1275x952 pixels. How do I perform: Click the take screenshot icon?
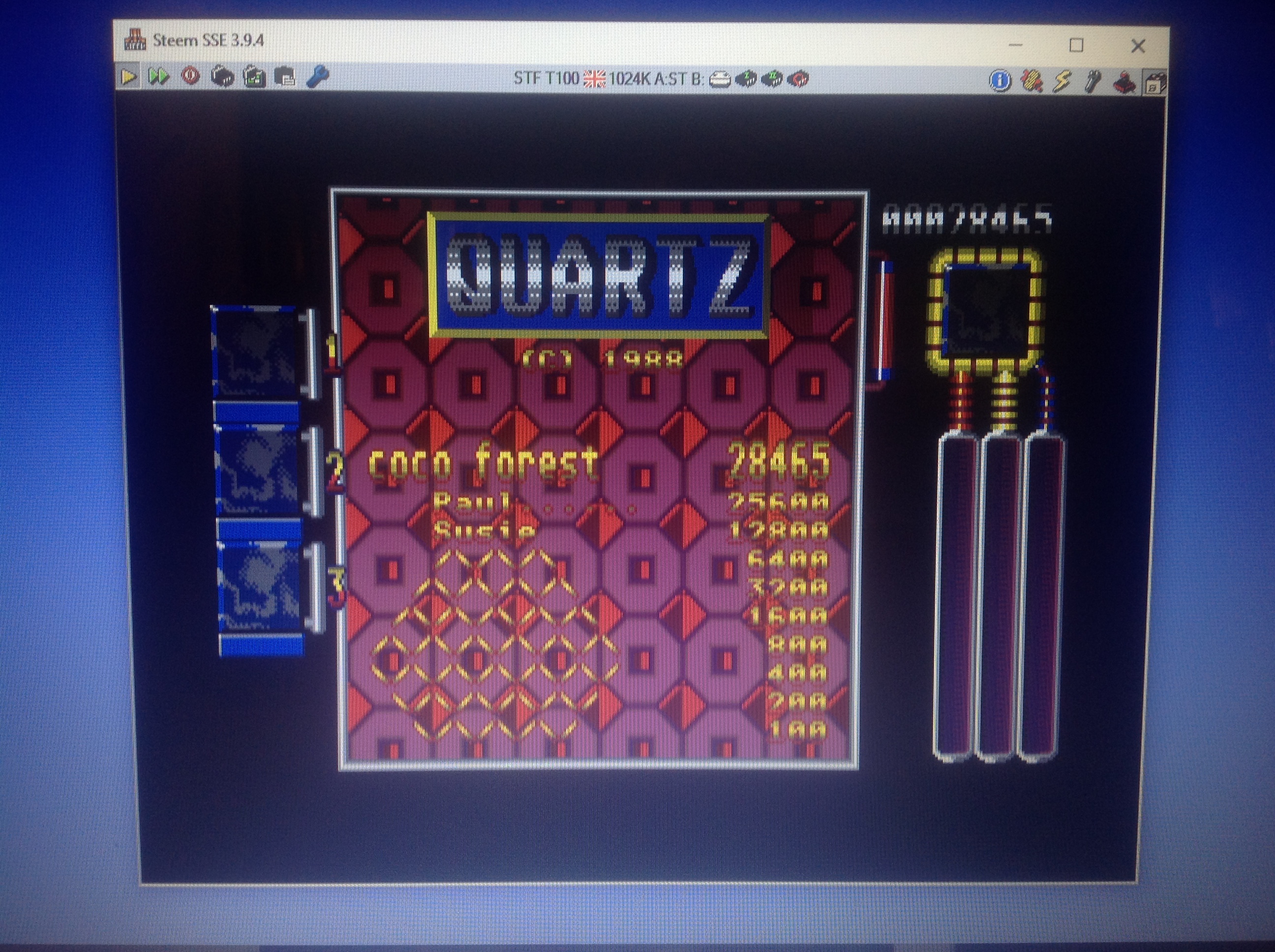click(254, 77)
